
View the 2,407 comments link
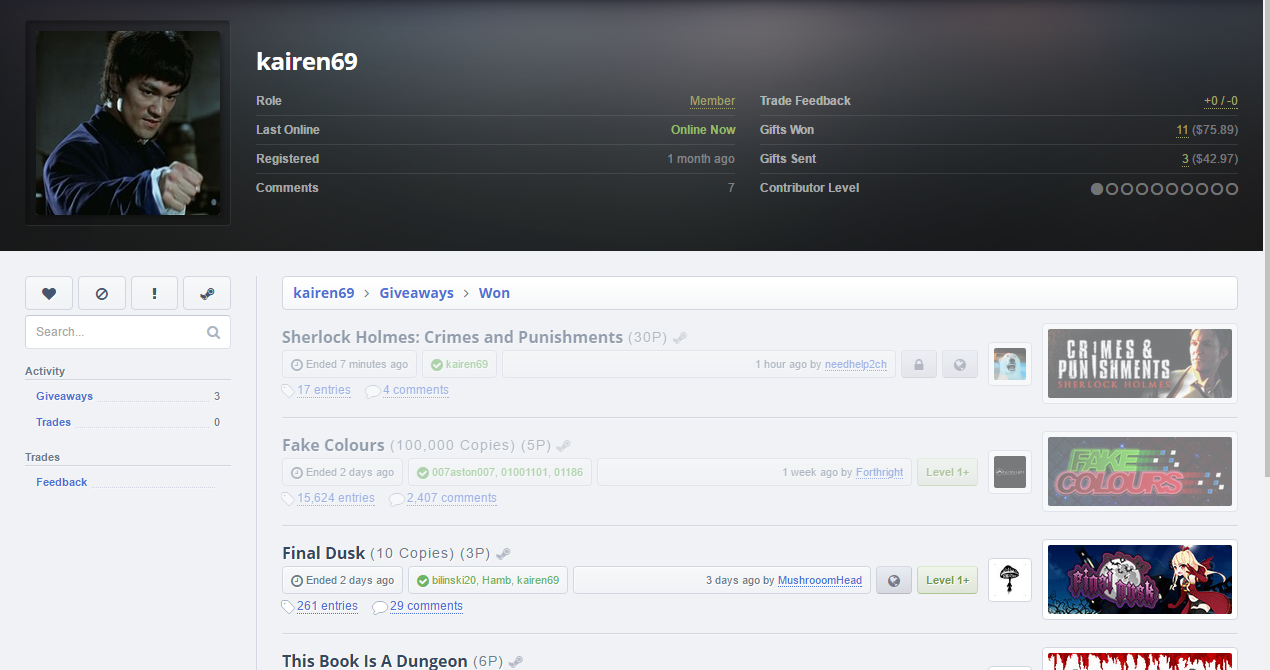[x=452, y=498]
